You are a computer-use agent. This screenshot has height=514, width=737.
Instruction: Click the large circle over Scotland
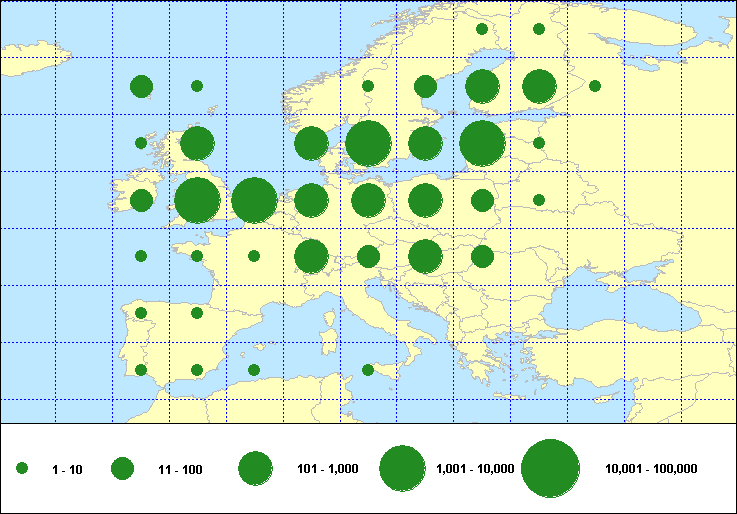coord(197,143)
